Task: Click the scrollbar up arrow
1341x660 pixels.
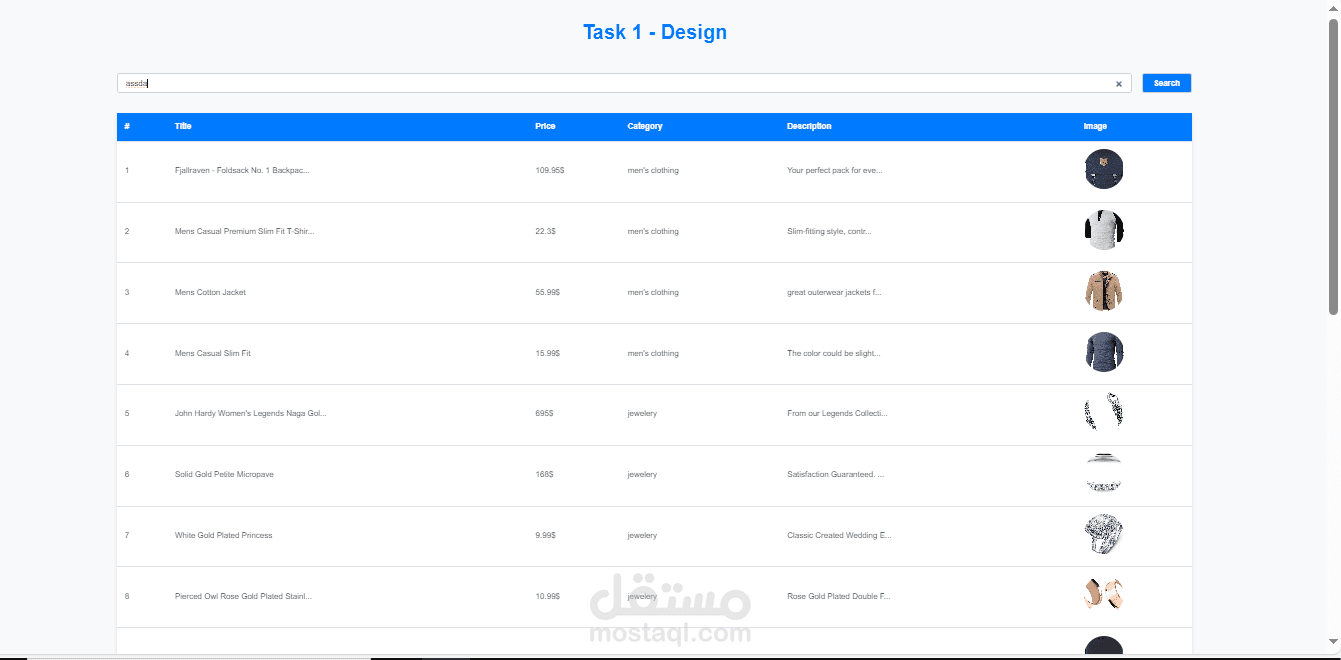Action: coord(1333,7)
